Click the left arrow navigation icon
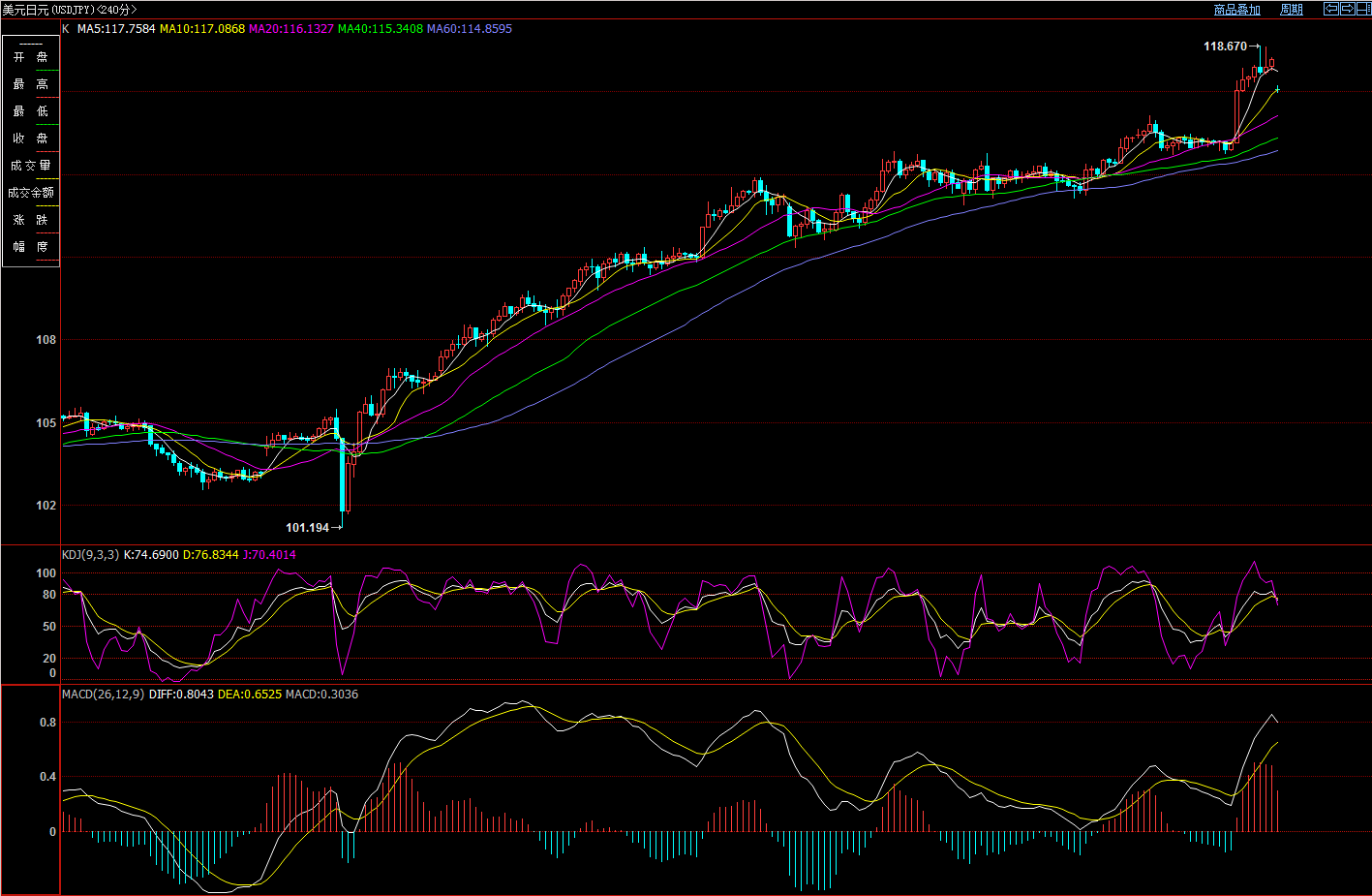The height and width of the screenshot is (896, 1372). tap(1331, 9)
